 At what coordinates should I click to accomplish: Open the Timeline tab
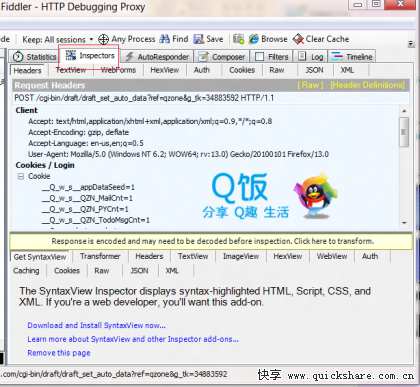(352, 57)
